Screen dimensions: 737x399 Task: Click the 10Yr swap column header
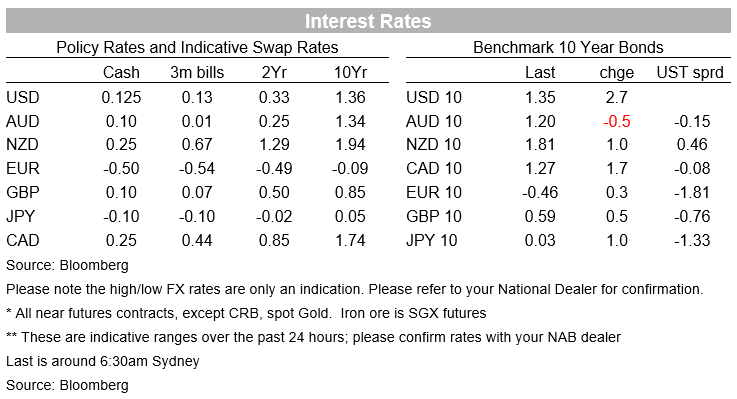point(350,72)
